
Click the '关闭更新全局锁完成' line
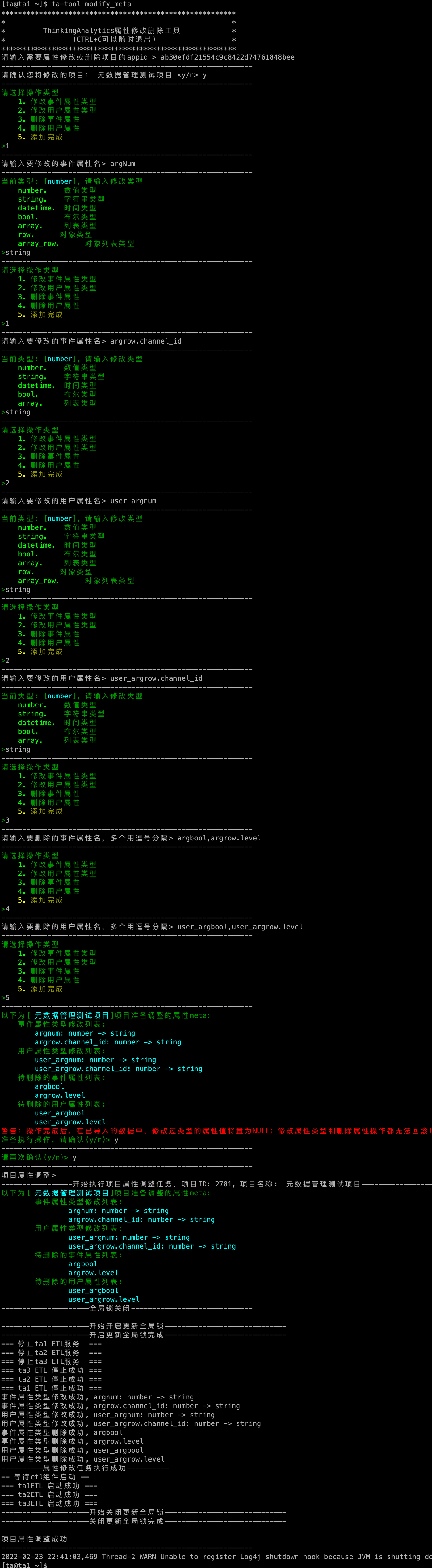pos(144,1522)
